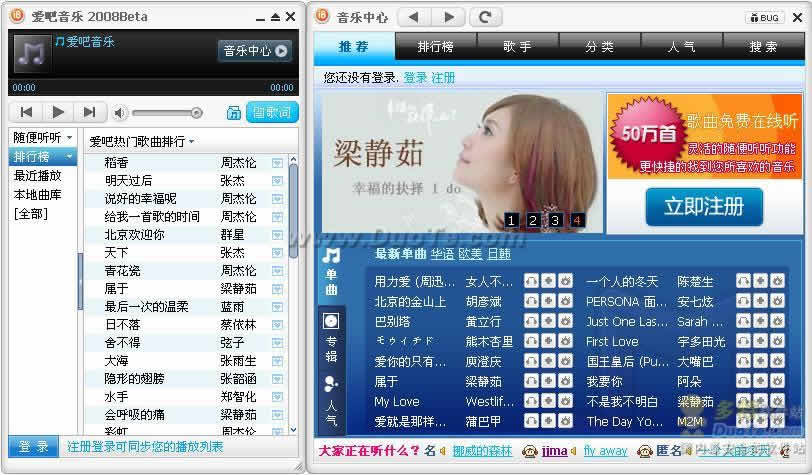Report a problem via BUG button
Image resolution: width=812 pixels, height=475 pixels.
coord(765,18)
